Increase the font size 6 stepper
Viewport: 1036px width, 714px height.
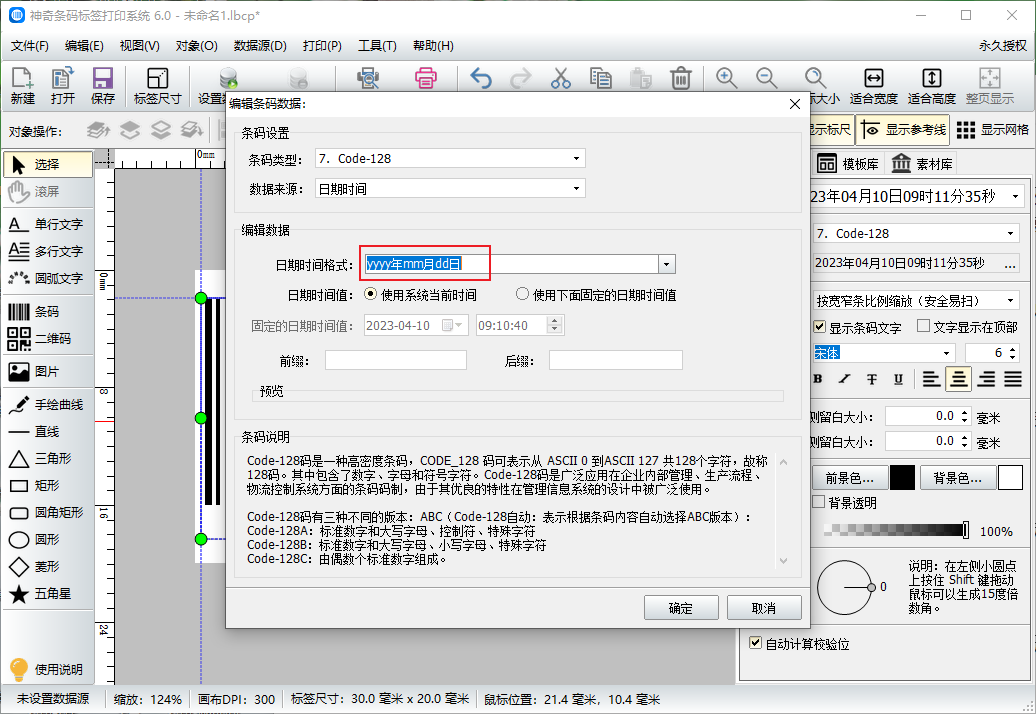1014,348
